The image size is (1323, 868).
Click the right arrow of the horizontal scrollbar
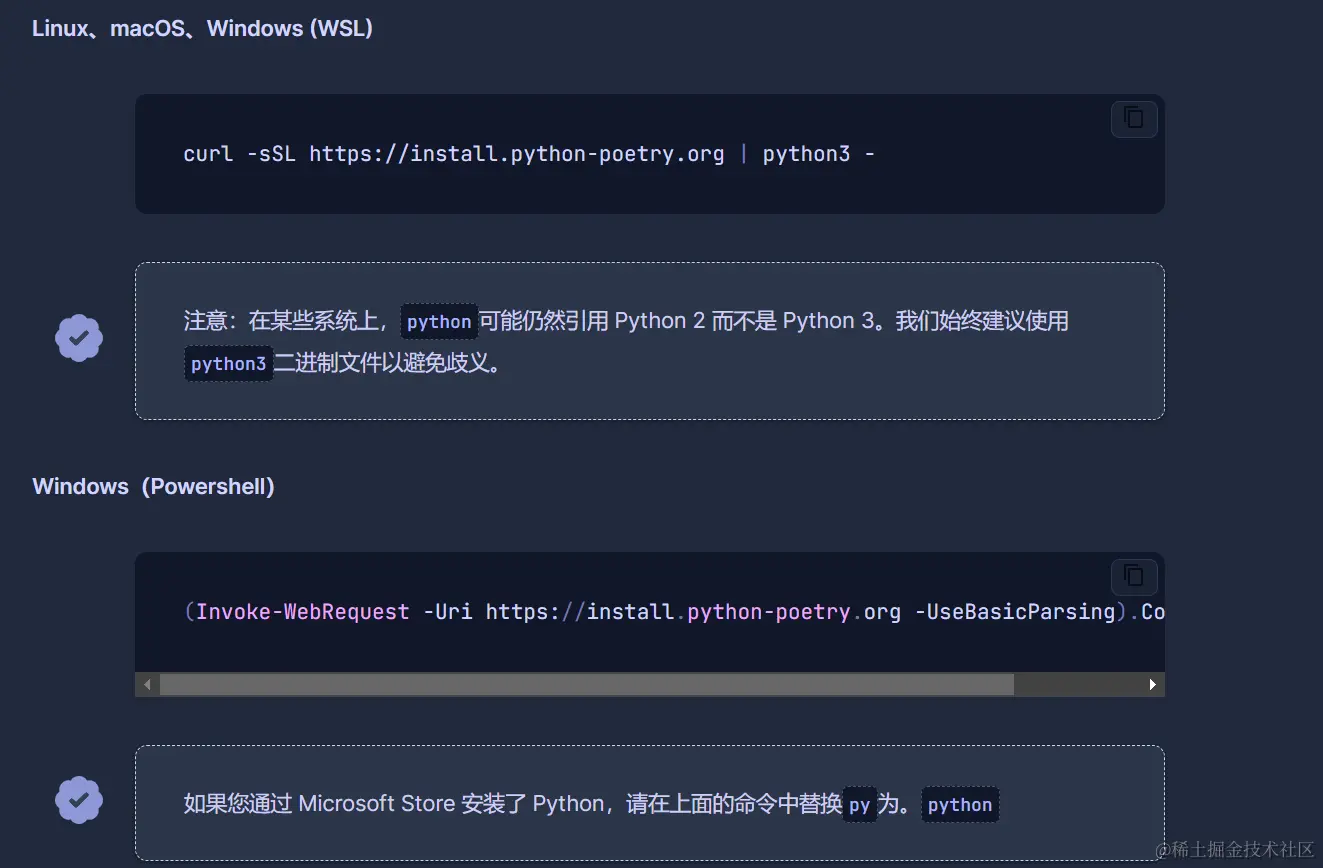click(x=1152, y=684)
